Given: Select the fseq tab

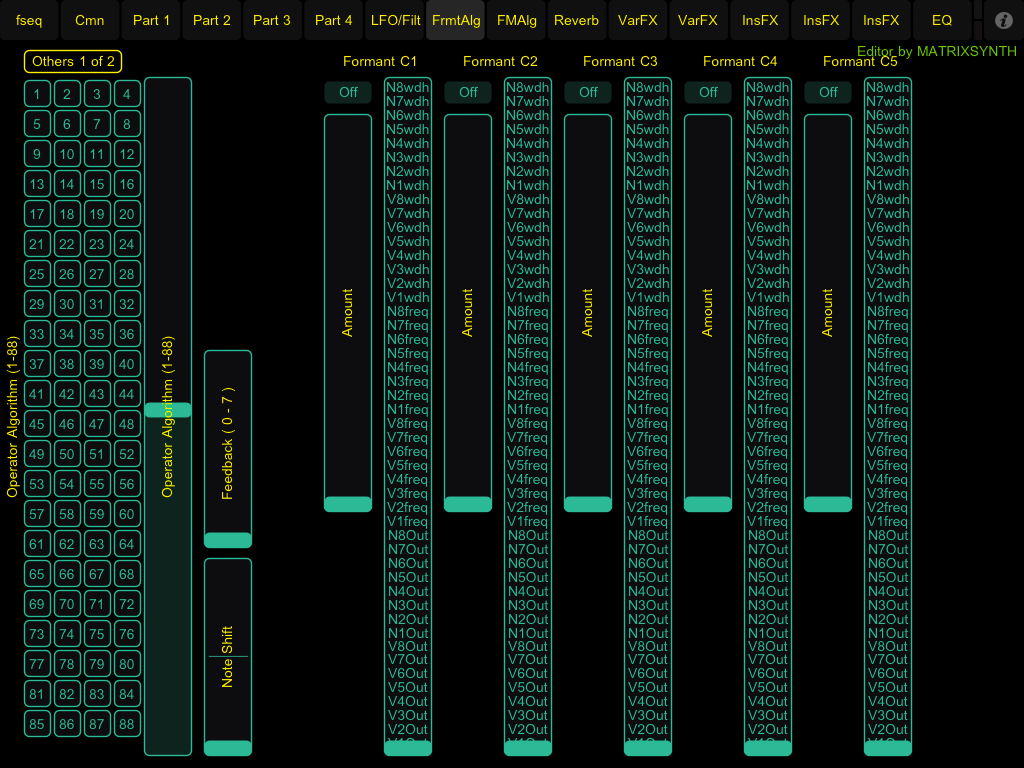Looking at the screenshot, I should (x=29, y=20).
